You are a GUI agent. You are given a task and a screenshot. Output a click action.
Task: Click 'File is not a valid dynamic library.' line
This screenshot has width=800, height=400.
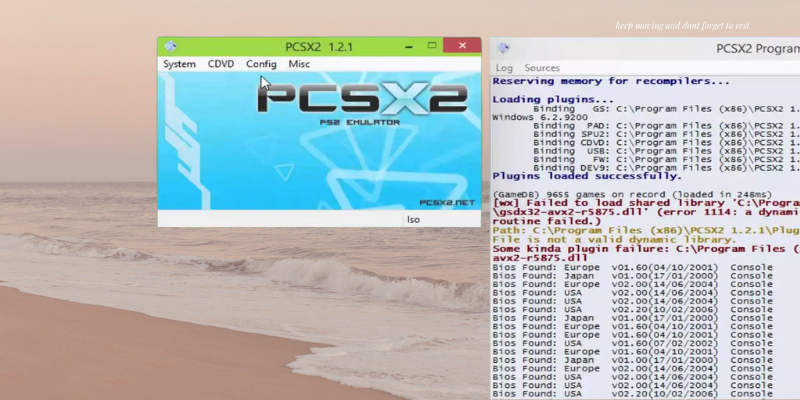614,239
